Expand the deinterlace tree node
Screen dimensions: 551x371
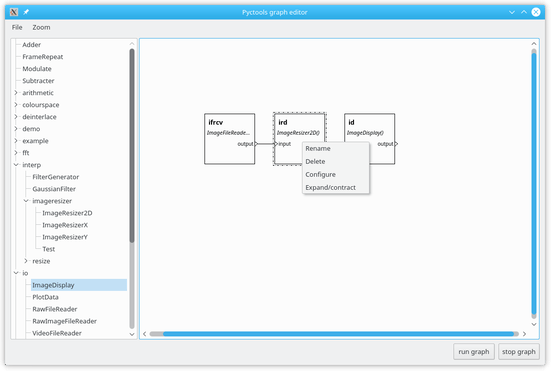point(16,117)
